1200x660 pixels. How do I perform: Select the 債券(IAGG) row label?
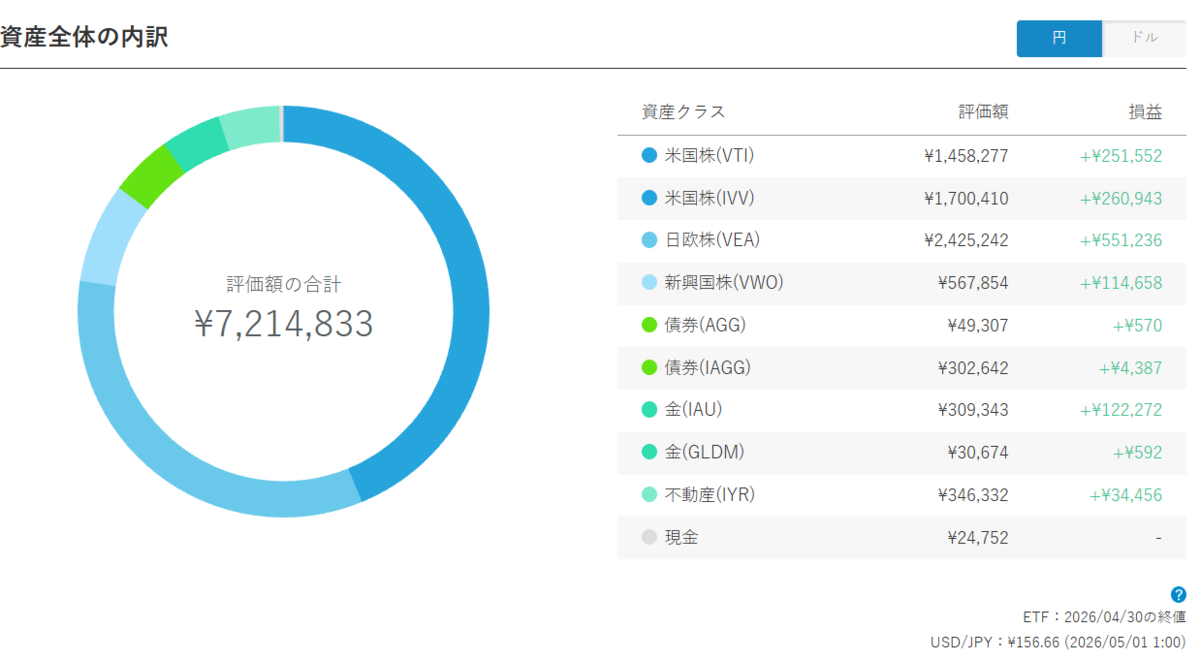707,368
